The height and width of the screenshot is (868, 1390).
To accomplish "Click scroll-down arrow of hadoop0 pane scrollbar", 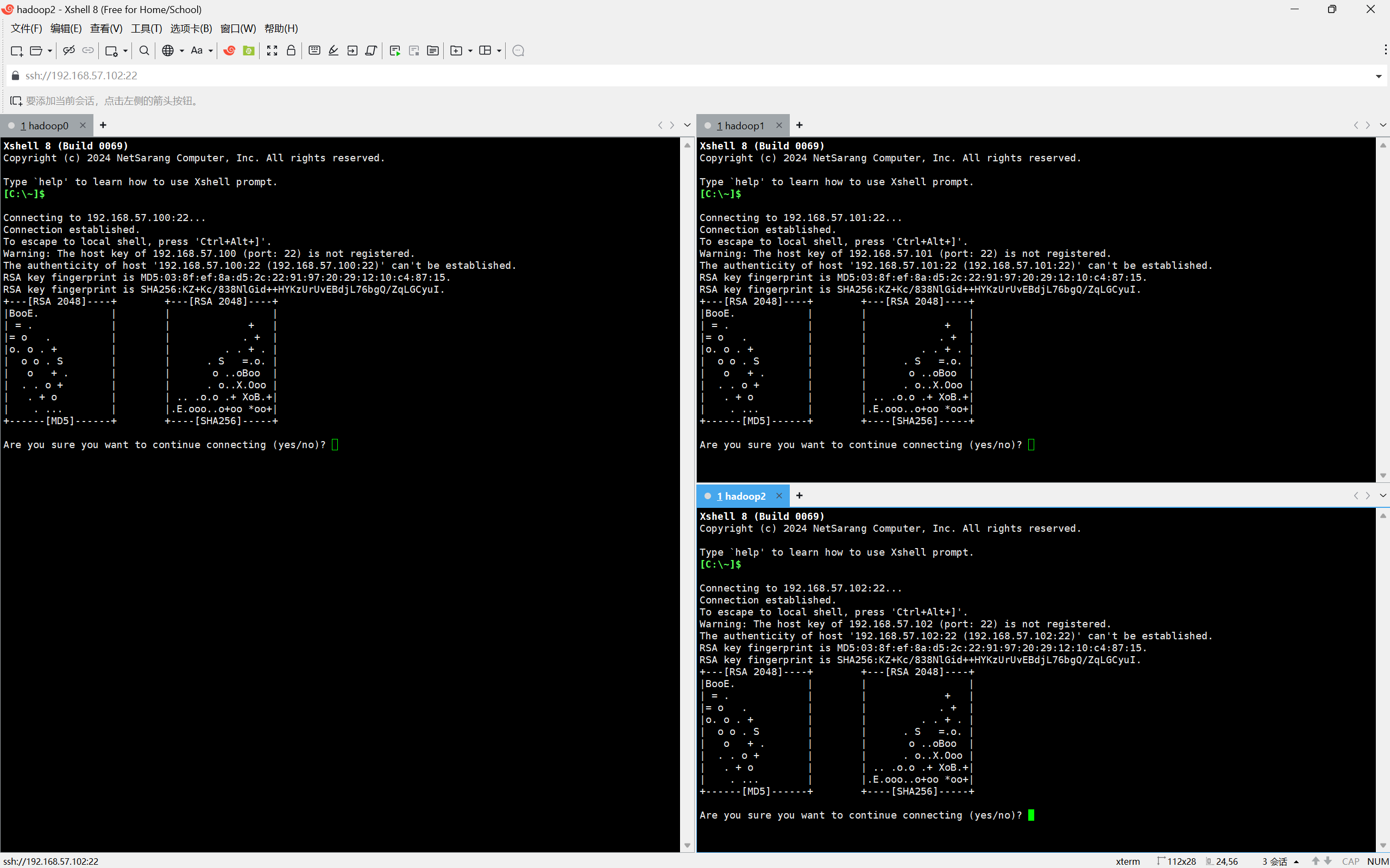I will tap(687, 846).
